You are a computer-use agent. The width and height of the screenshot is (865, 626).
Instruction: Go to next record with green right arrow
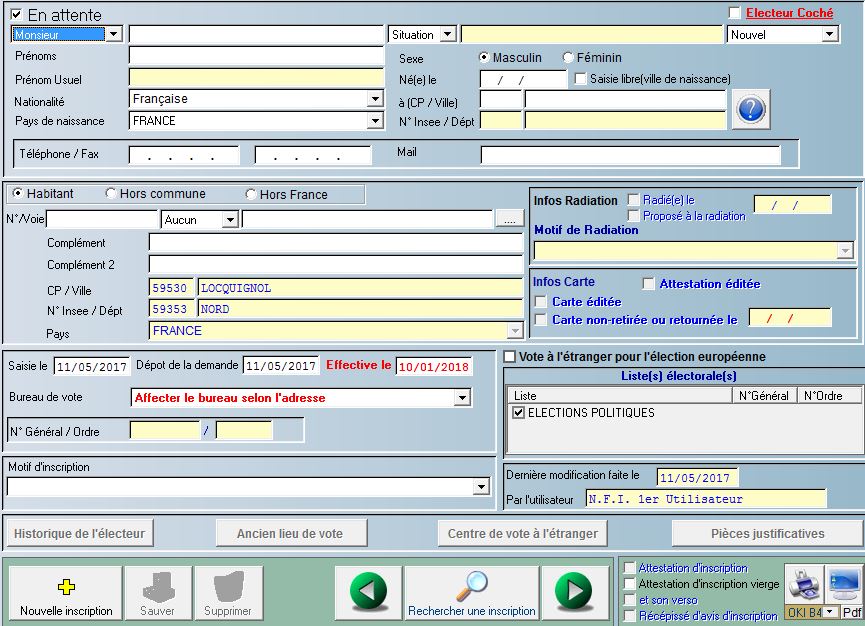(x=574, y=592)
